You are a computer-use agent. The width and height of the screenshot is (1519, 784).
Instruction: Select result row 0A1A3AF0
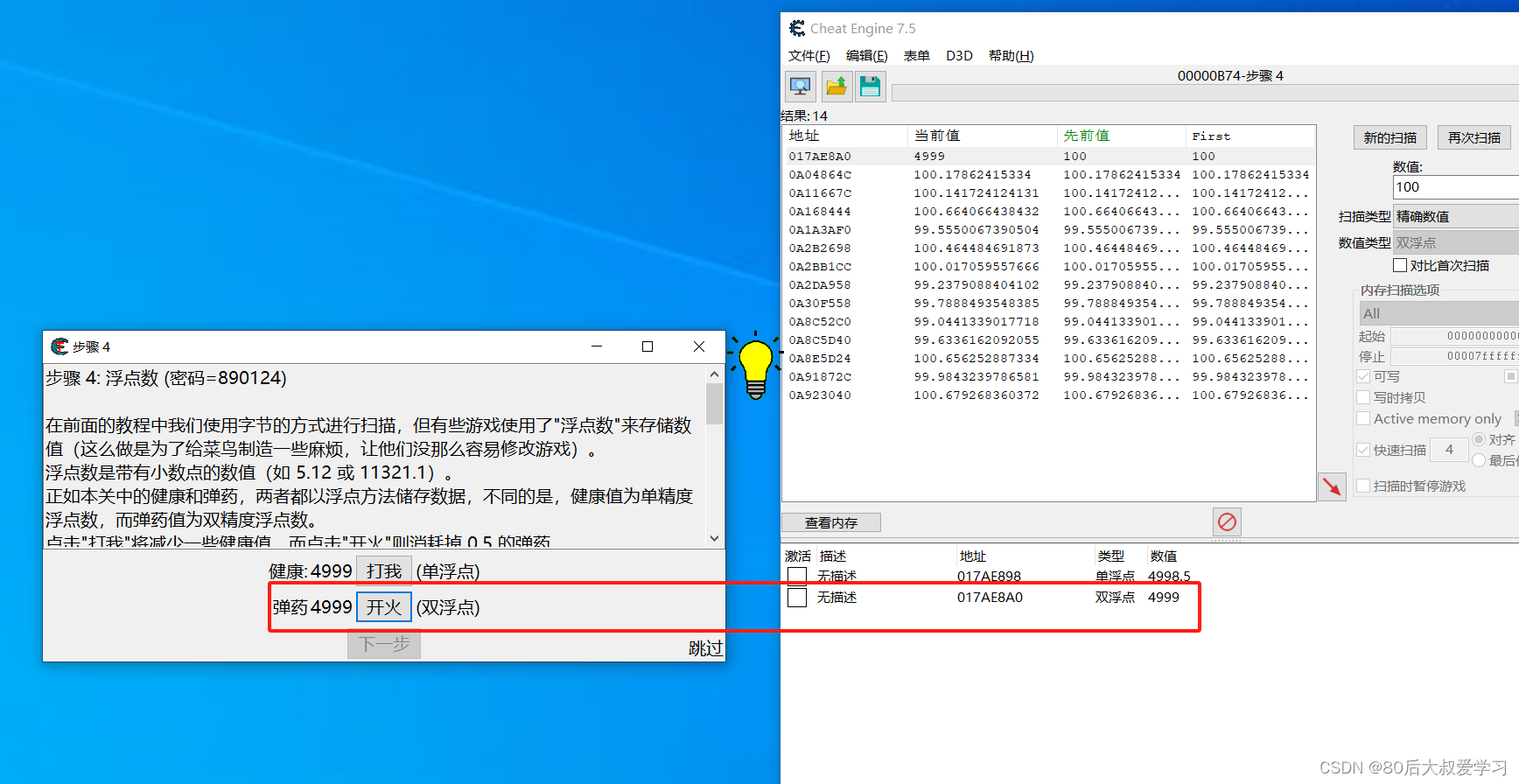click(1048, 229)
